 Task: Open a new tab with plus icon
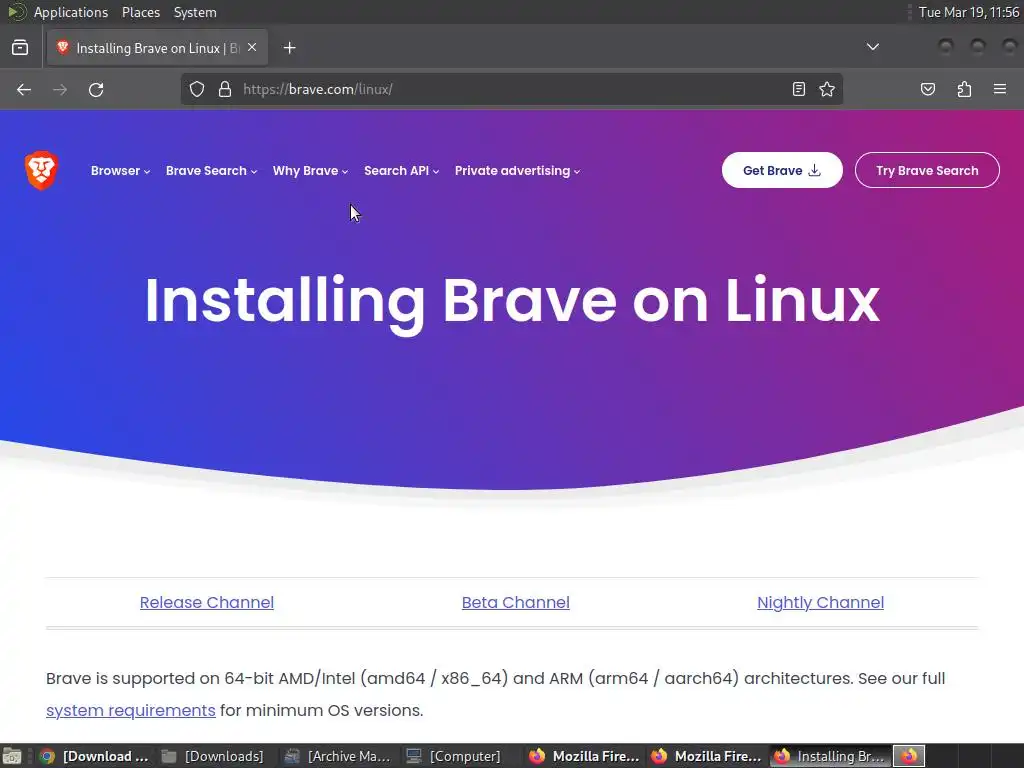point(289,48)
